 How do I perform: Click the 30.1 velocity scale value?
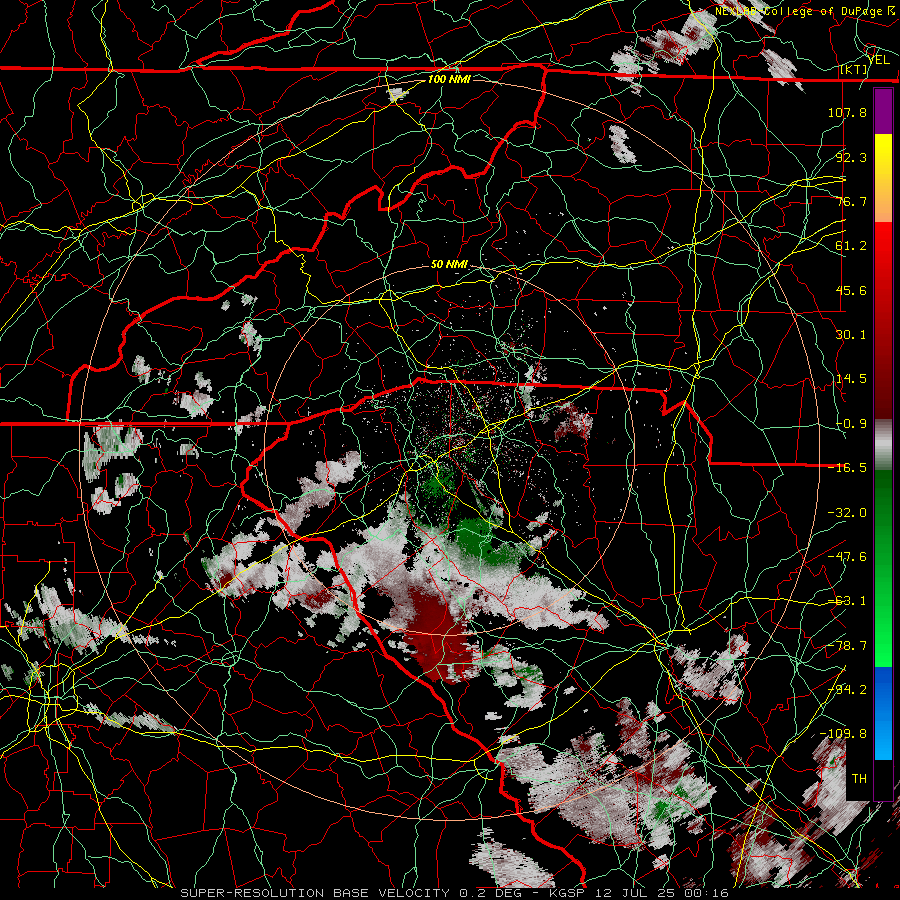pos(851,335)
